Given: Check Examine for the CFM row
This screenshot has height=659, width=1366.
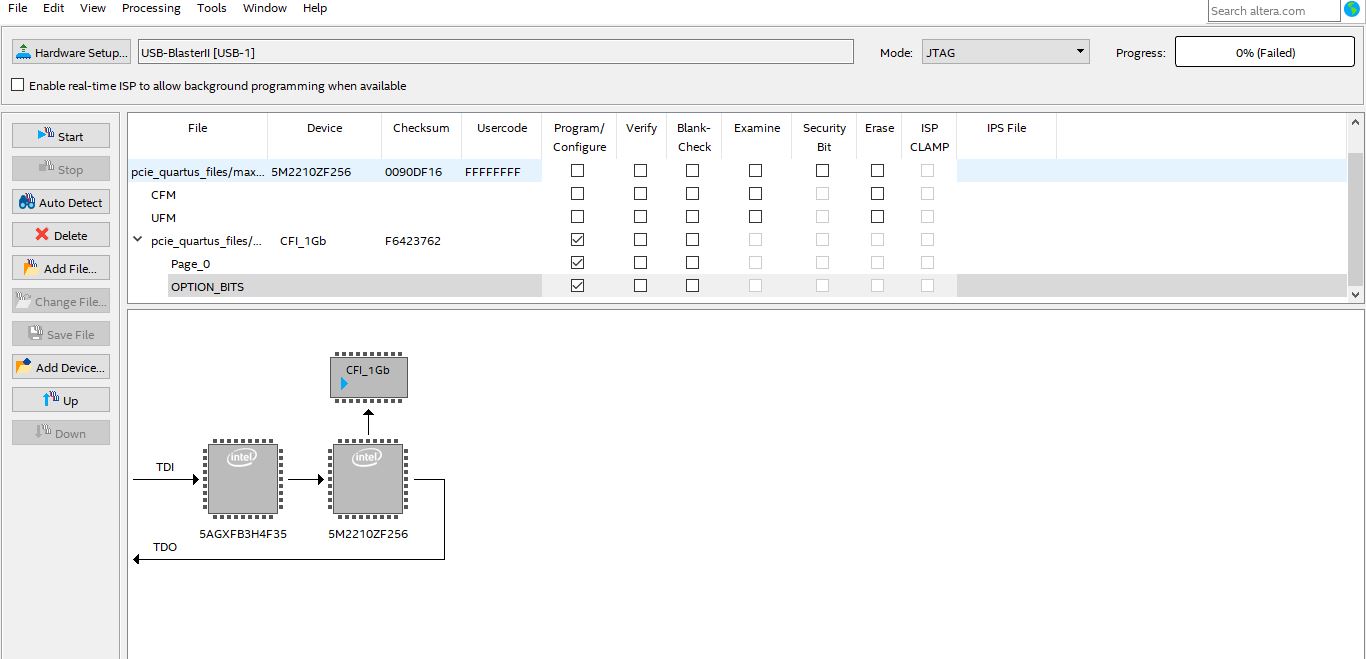Looking at the screenshot, I should [755, 194].
